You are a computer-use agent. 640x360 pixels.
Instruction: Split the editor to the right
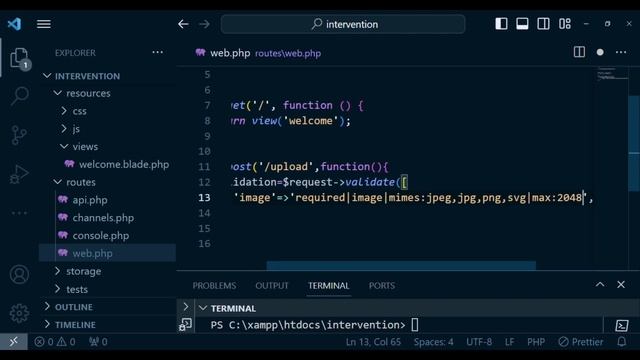coord(579,52)
